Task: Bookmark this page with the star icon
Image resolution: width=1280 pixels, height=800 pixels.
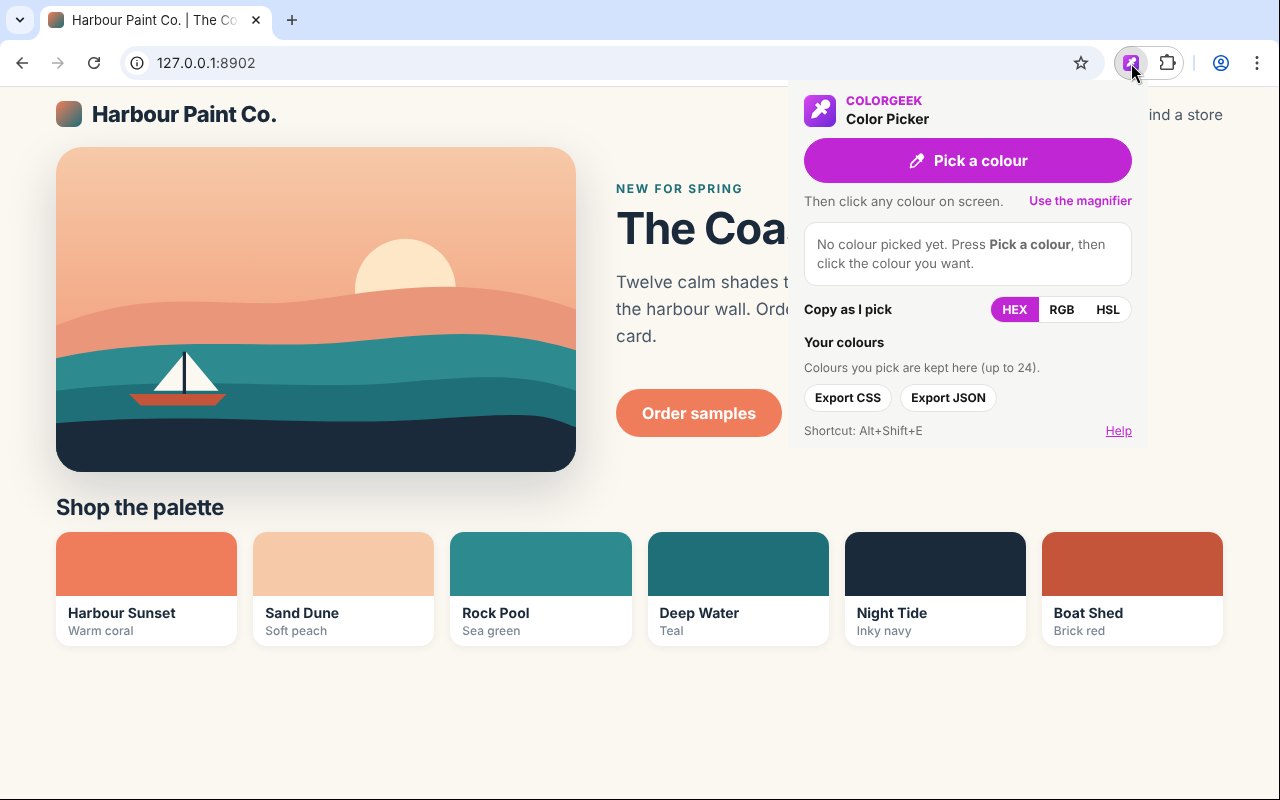Action: [1081, 63]
